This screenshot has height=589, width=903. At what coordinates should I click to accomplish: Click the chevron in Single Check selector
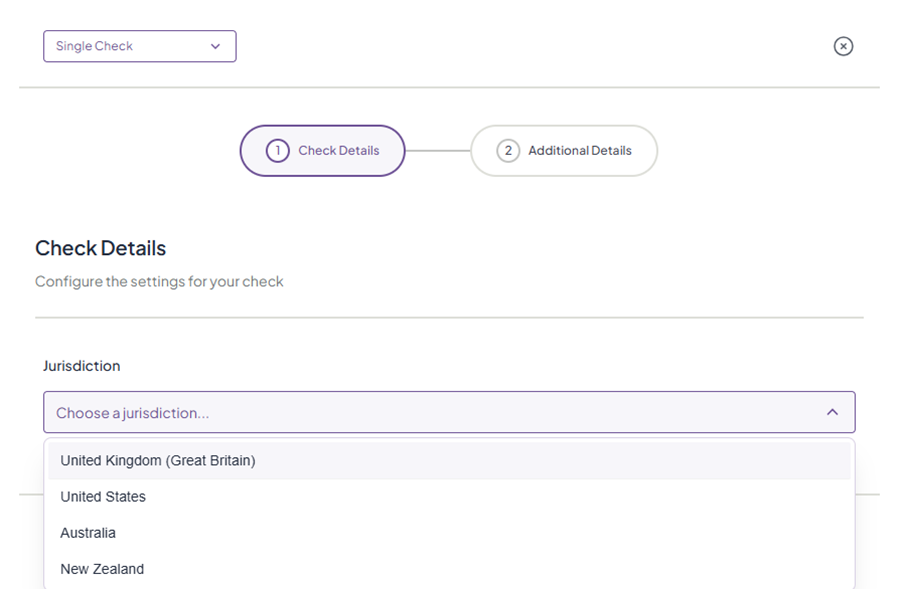click(x=215, y=46)
